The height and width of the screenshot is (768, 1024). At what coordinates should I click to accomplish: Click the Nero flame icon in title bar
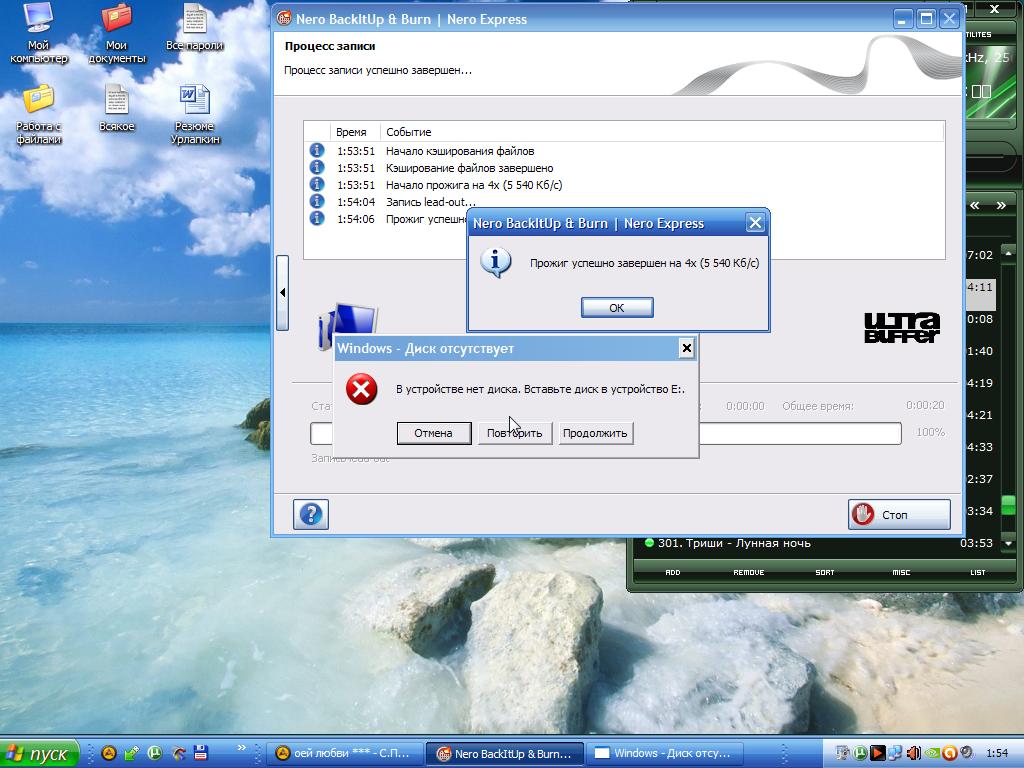click(283, 18)
